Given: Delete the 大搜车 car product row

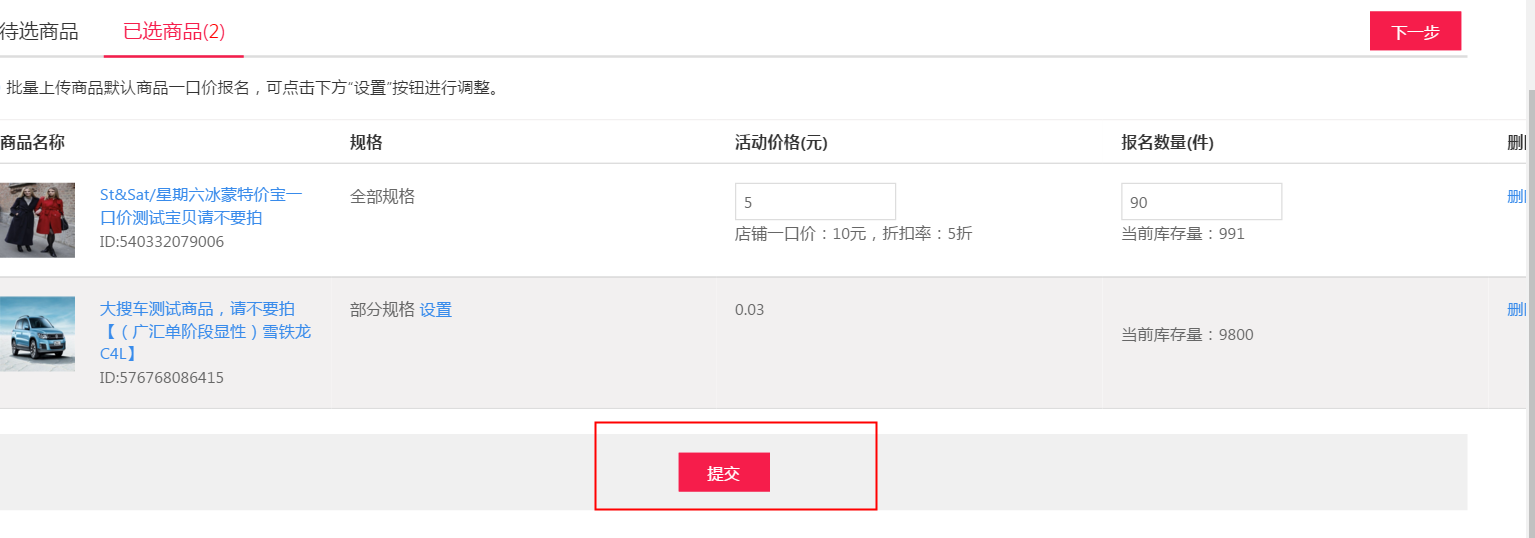Looking at the screenshot, I should pos(1516,309).
